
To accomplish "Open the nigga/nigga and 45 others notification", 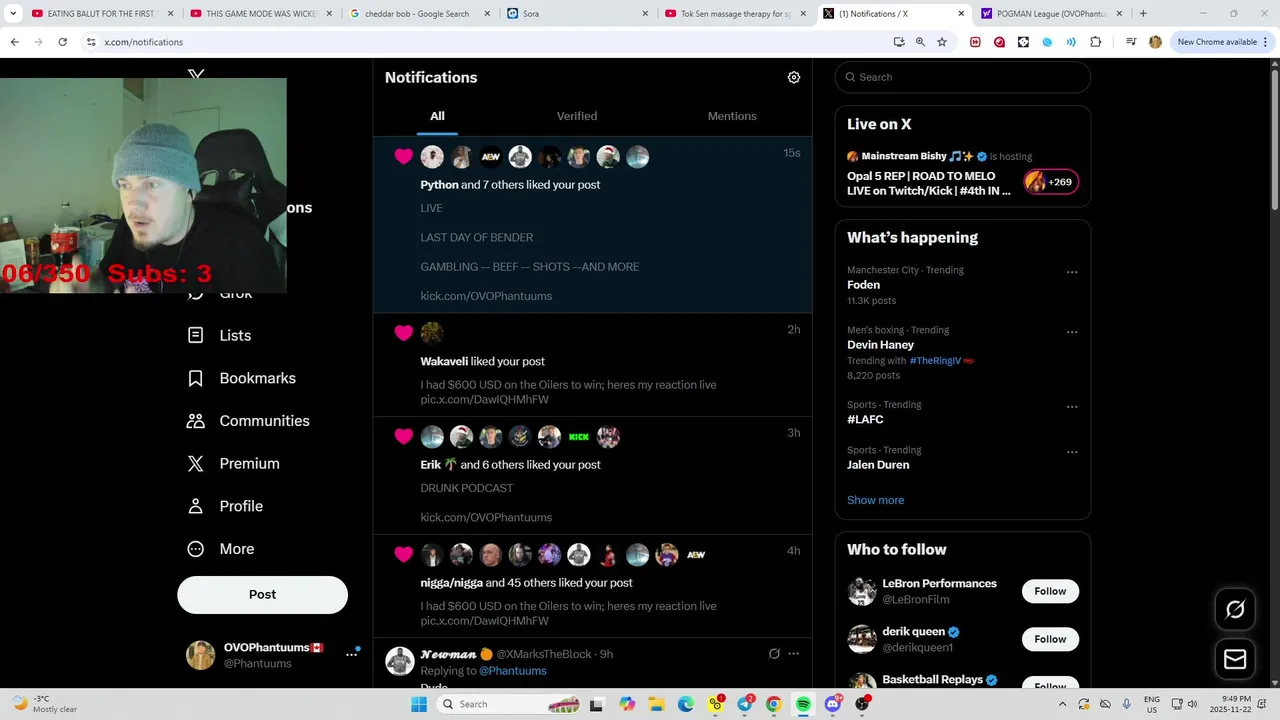I will pos(592,586).
